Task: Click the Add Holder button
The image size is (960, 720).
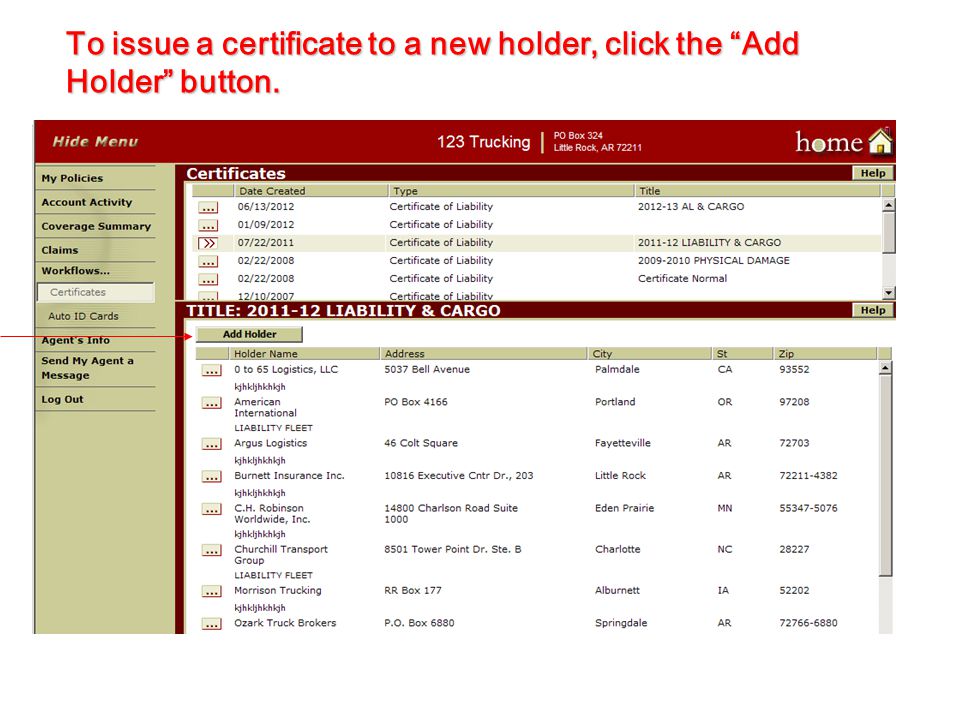Action: click(x=249, y=334)
